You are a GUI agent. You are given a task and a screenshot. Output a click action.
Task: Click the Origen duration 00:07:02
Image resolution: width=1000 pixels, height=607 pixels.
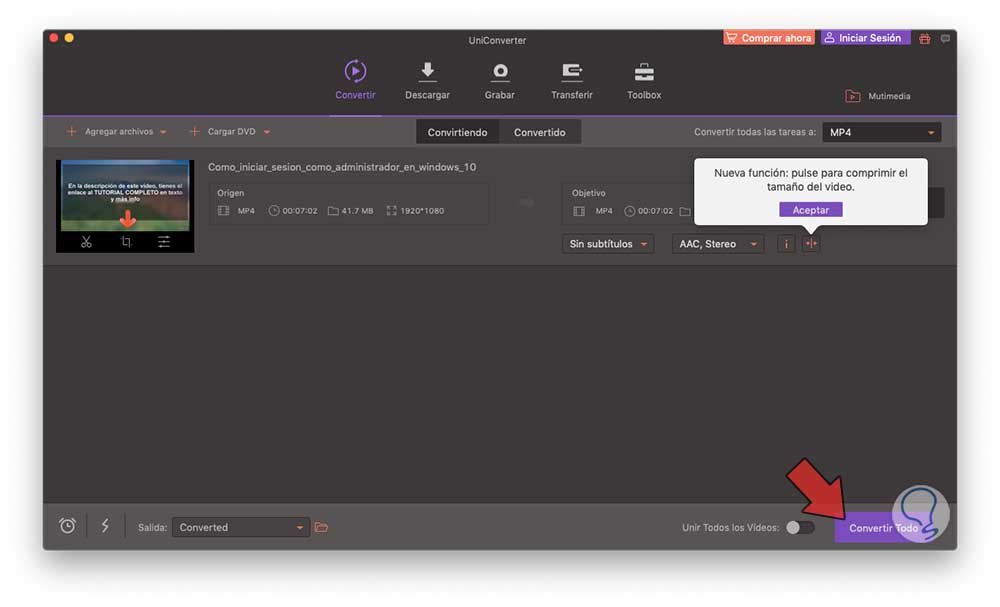click(x=300, y=210)
